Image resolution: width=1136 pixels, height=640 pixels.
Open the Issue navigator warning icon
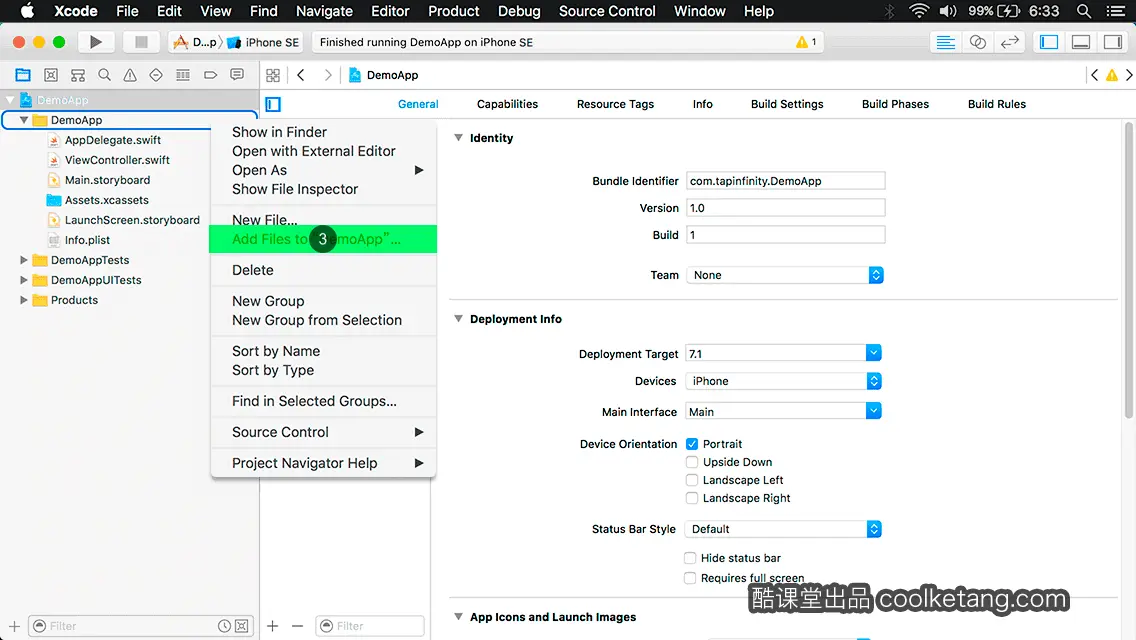pos(130,75)
